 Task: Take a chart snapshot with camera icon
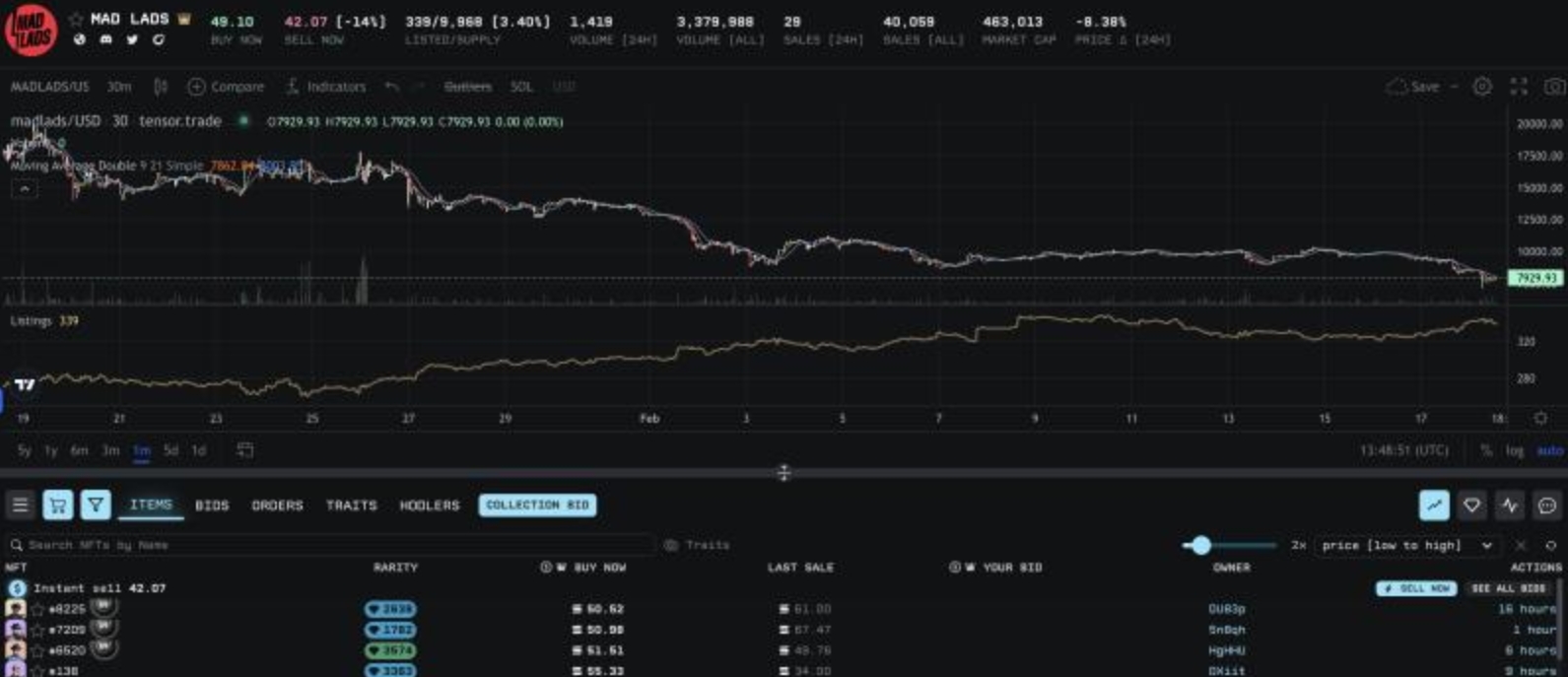pyautogui.click(x=1554, y=87)
